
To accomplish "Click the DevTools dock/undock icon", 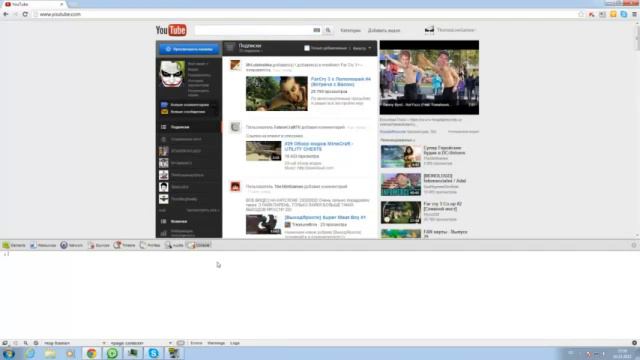I will point(5,343).
